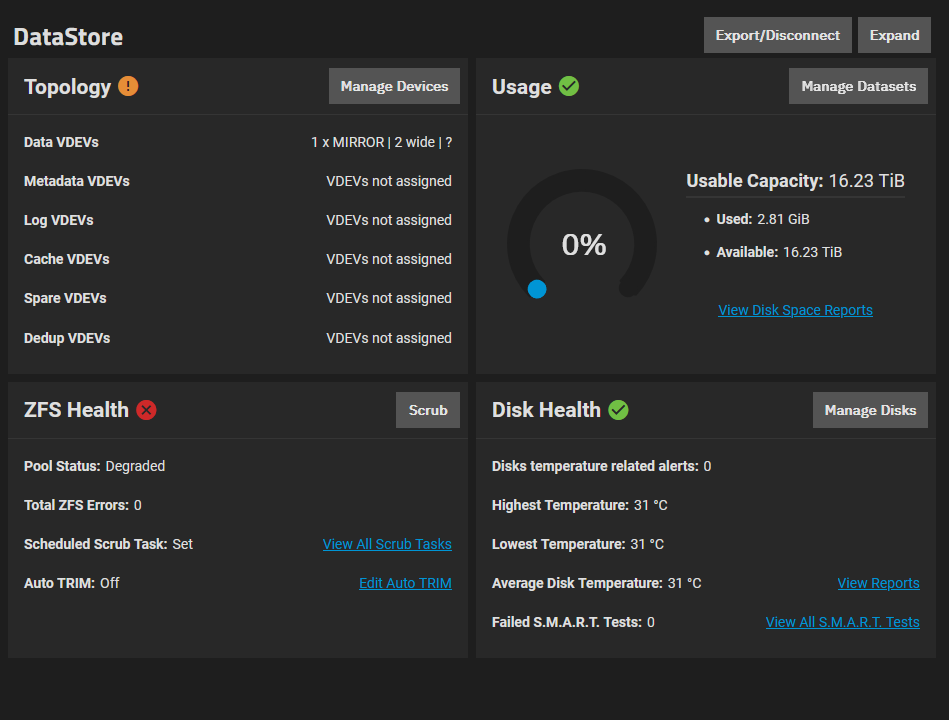Click the Edit Auto TRIM link
This screenshot has width=949, height=720.
coord(406,583)
